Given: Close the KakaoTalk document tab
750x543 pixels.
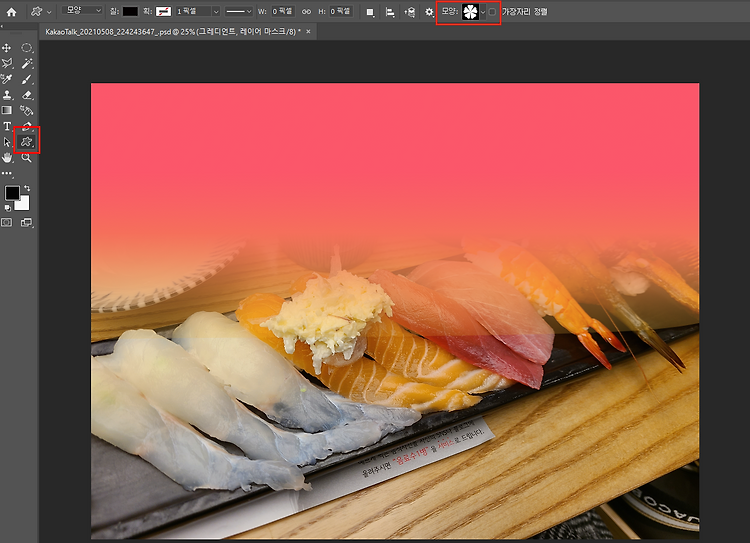Looking at the screenshot, I should [309, 32].
